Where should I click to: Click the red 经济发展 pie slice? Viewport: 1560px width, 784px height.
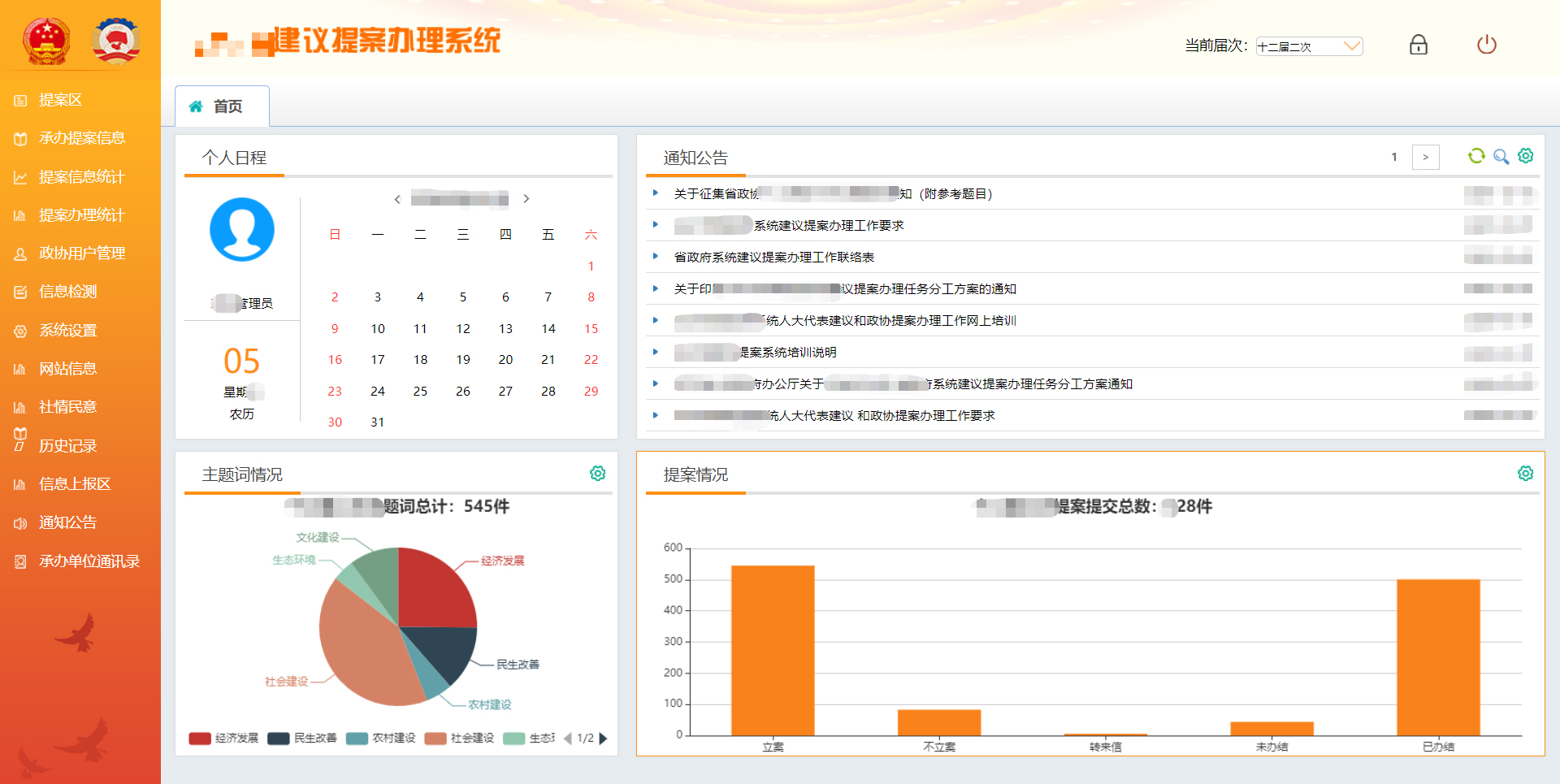(435, 587)
